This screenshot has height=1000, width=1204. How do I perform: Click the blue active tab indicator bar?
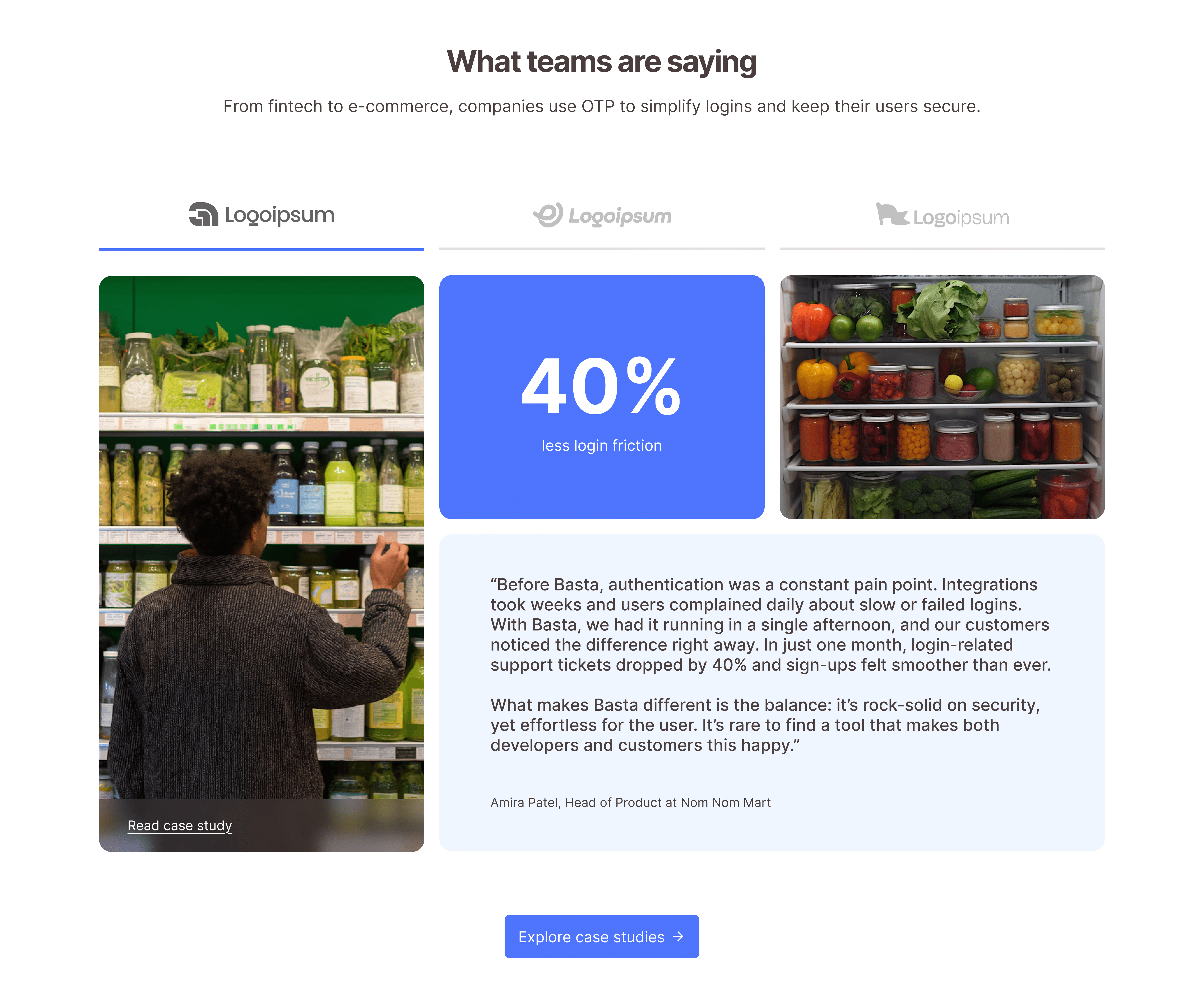[x=261, y=249]
